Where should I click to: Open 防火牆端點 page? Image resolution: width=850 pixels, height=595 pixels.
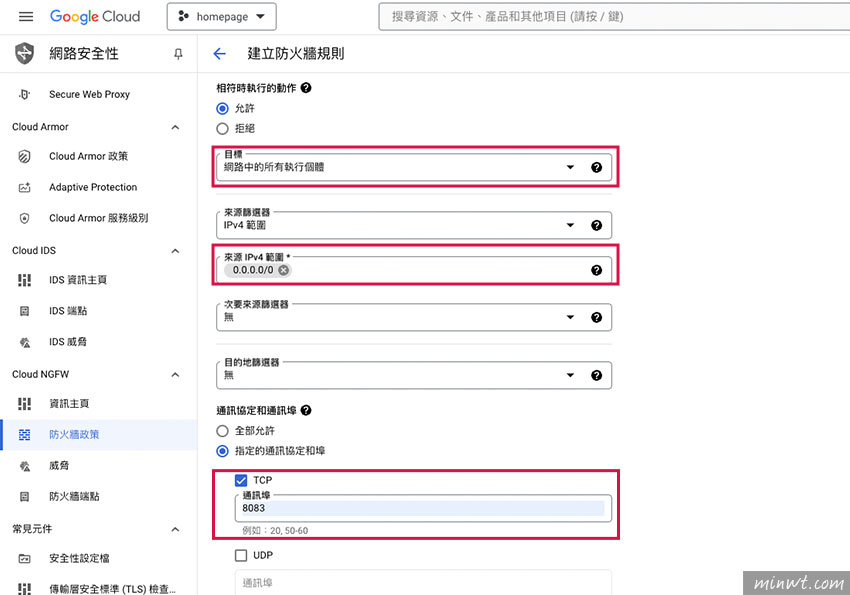tap(74, 496)
